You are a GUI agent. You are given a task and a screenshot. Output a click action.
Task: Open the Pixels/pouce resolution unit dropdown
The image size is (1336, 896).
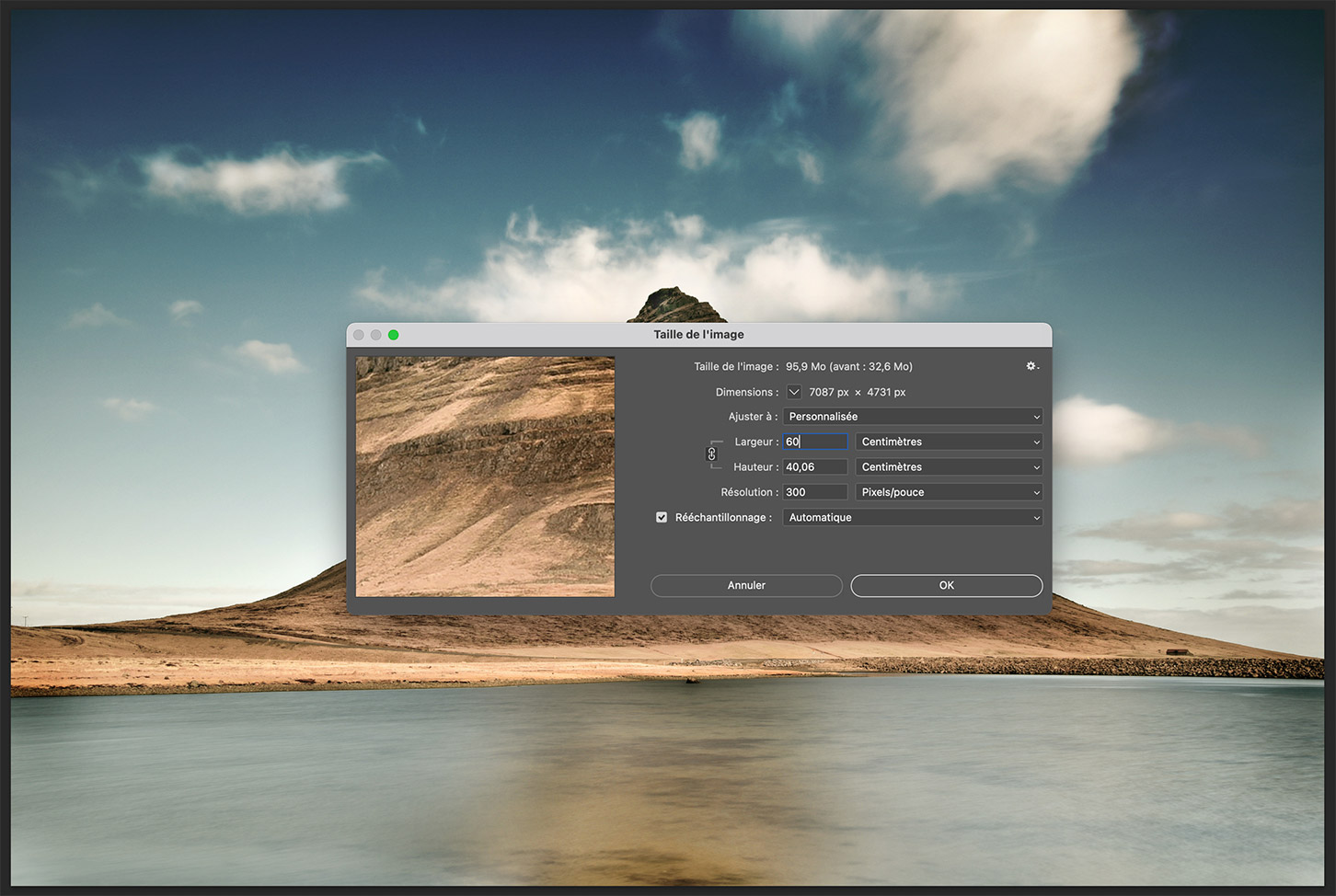coord(949,492)
